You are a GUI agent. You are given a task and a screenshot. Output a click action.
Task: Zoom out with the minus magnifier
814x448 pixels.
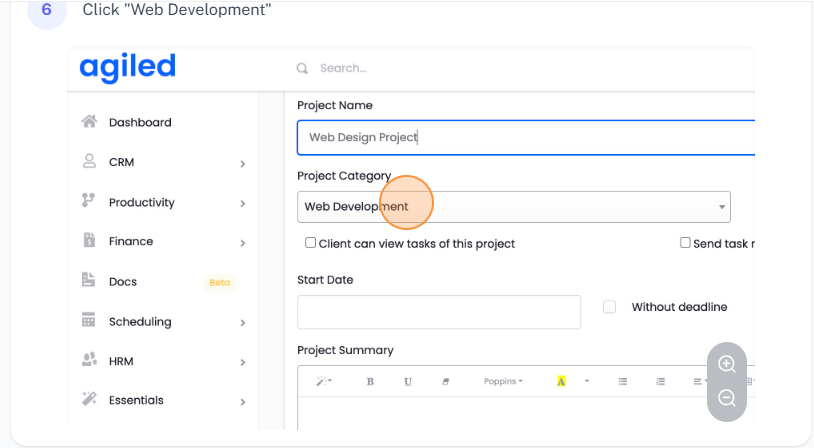(727, 399)
